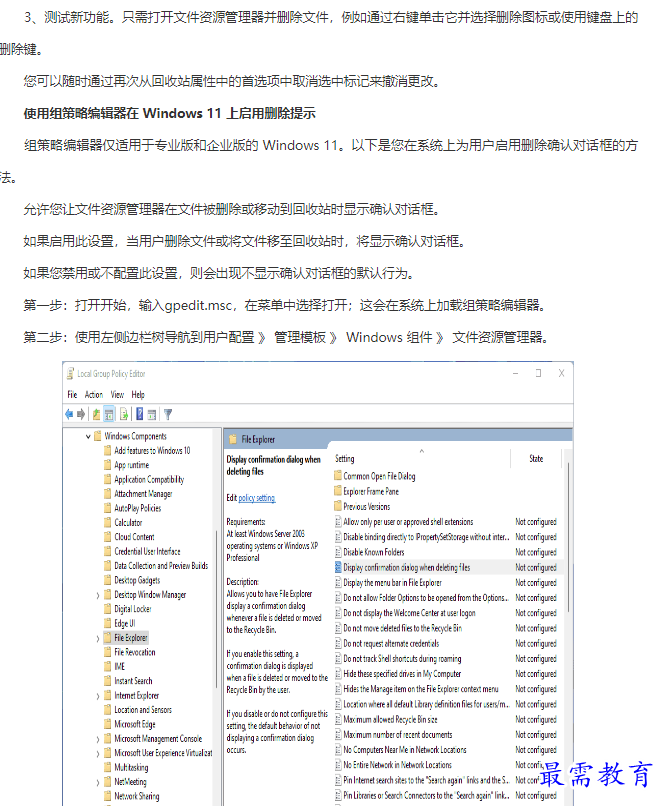Click the folder icon in the File Explorer pane header
The image size is (661, 806).
tap(233, 439)
